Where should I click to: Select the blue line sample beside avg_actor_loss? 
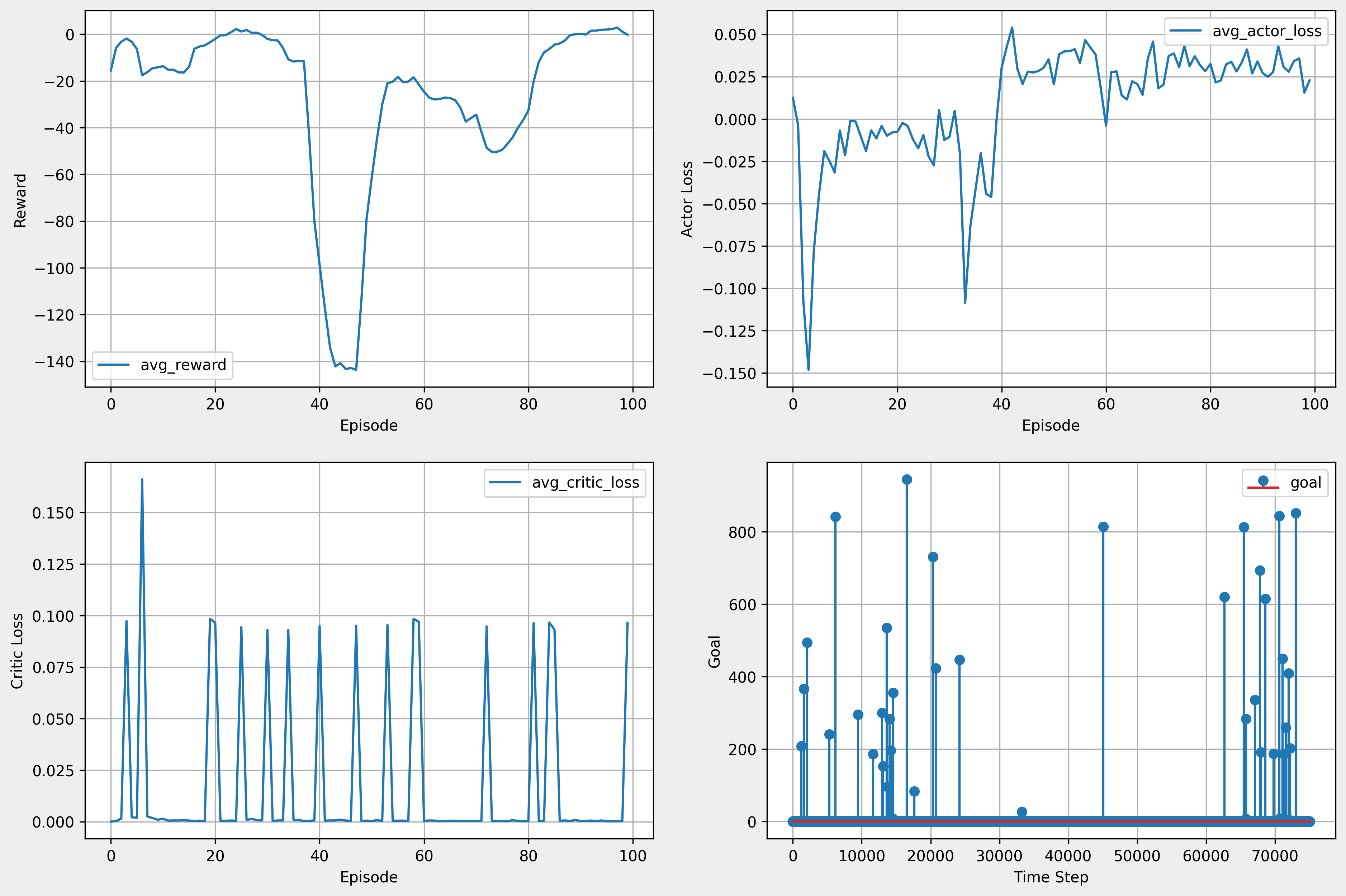1186,31
